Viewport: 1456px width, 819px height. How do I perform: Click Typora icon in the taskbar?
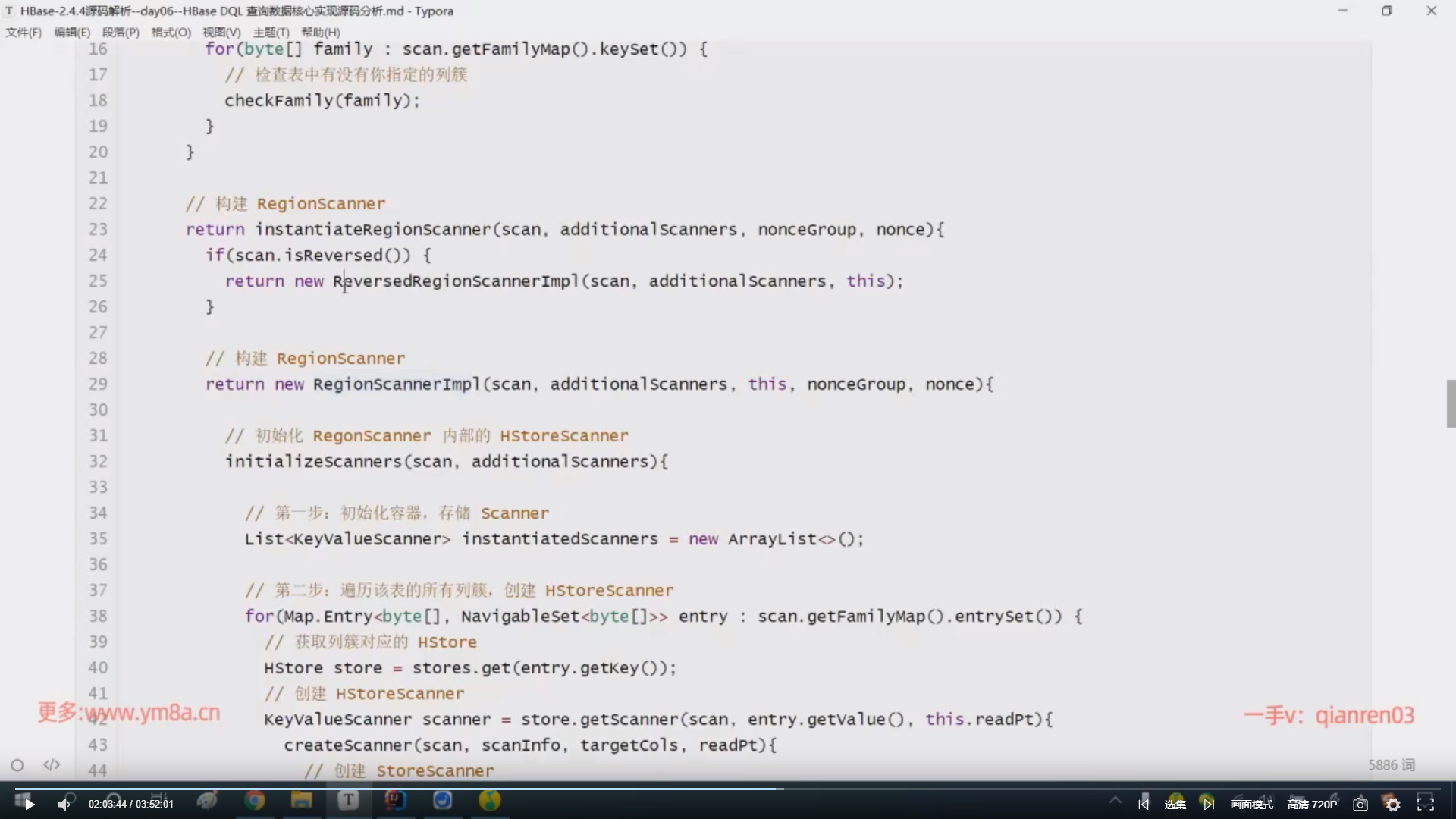pos(348,801)
